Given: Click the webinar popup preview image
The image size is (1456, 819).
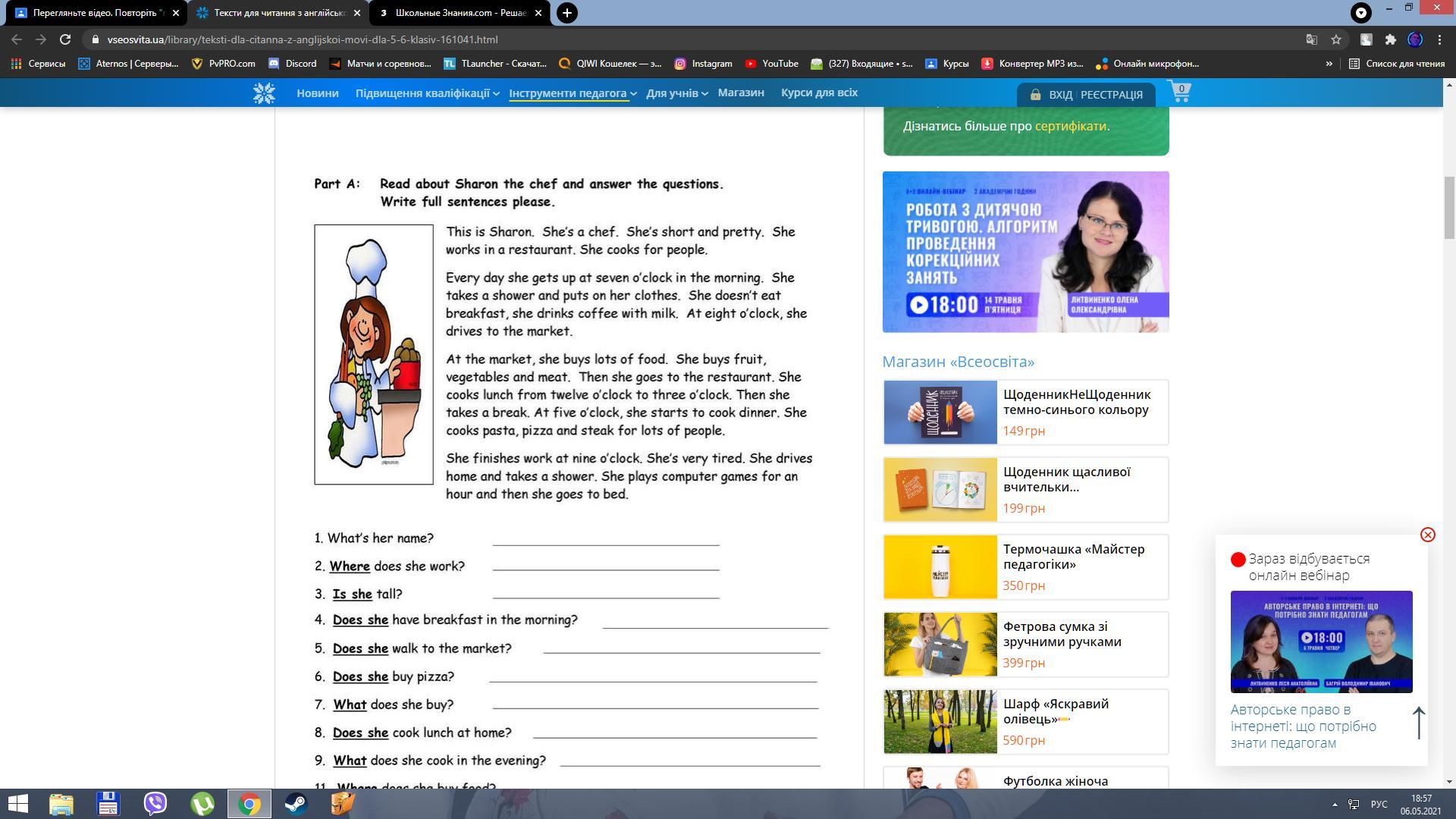Looking at the screenshot, I should (1321, 642).
